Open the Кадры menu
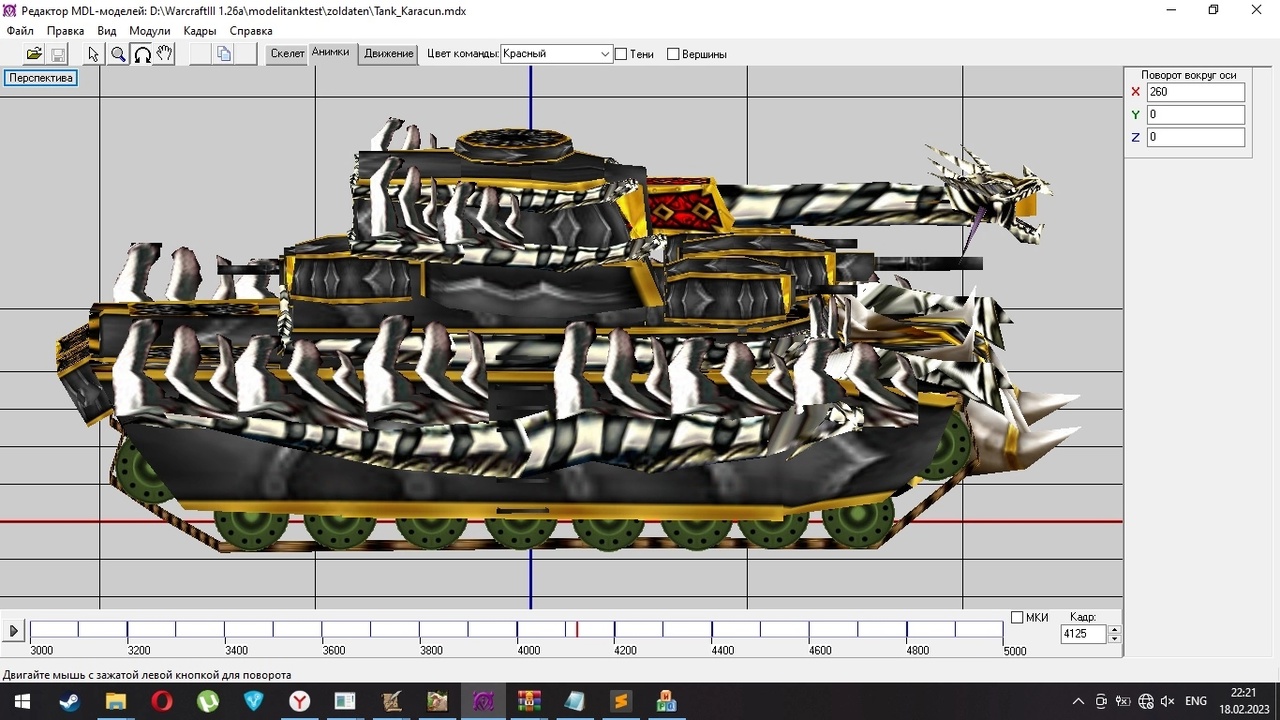The image size is (1280, 720). [200, 31]
